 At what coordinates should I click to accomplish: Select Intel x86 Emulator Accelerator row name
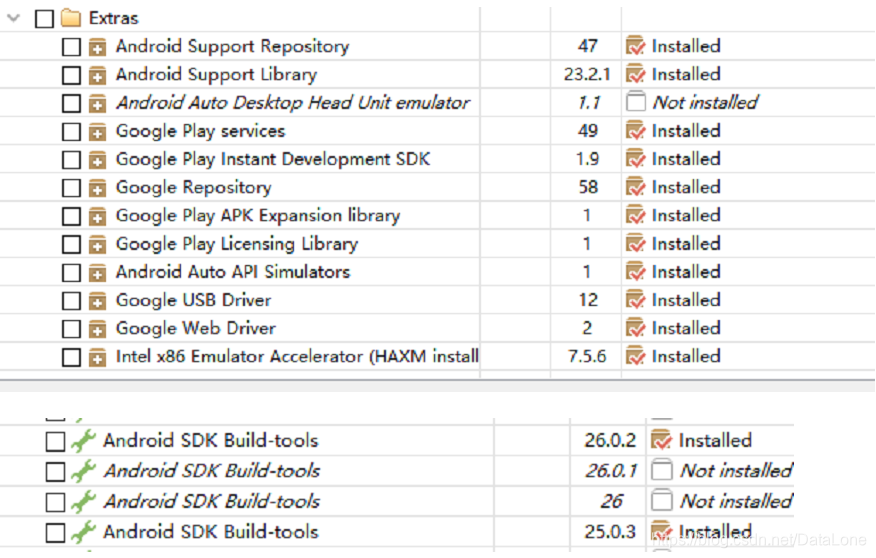point(297,357)
